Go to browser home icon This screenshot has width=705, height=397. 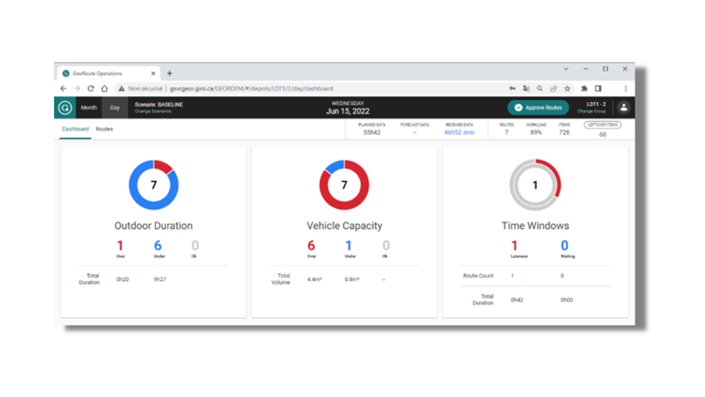point(104,89)
